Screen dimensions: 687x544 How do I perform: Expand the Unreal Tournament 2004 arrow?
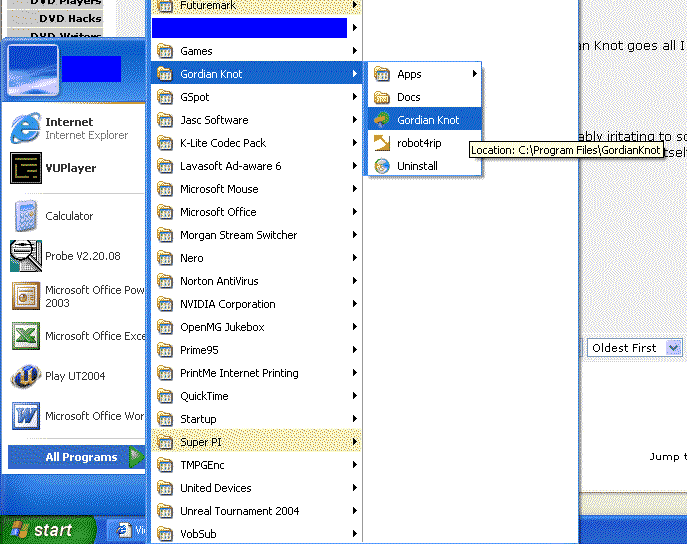coord(354,511)
